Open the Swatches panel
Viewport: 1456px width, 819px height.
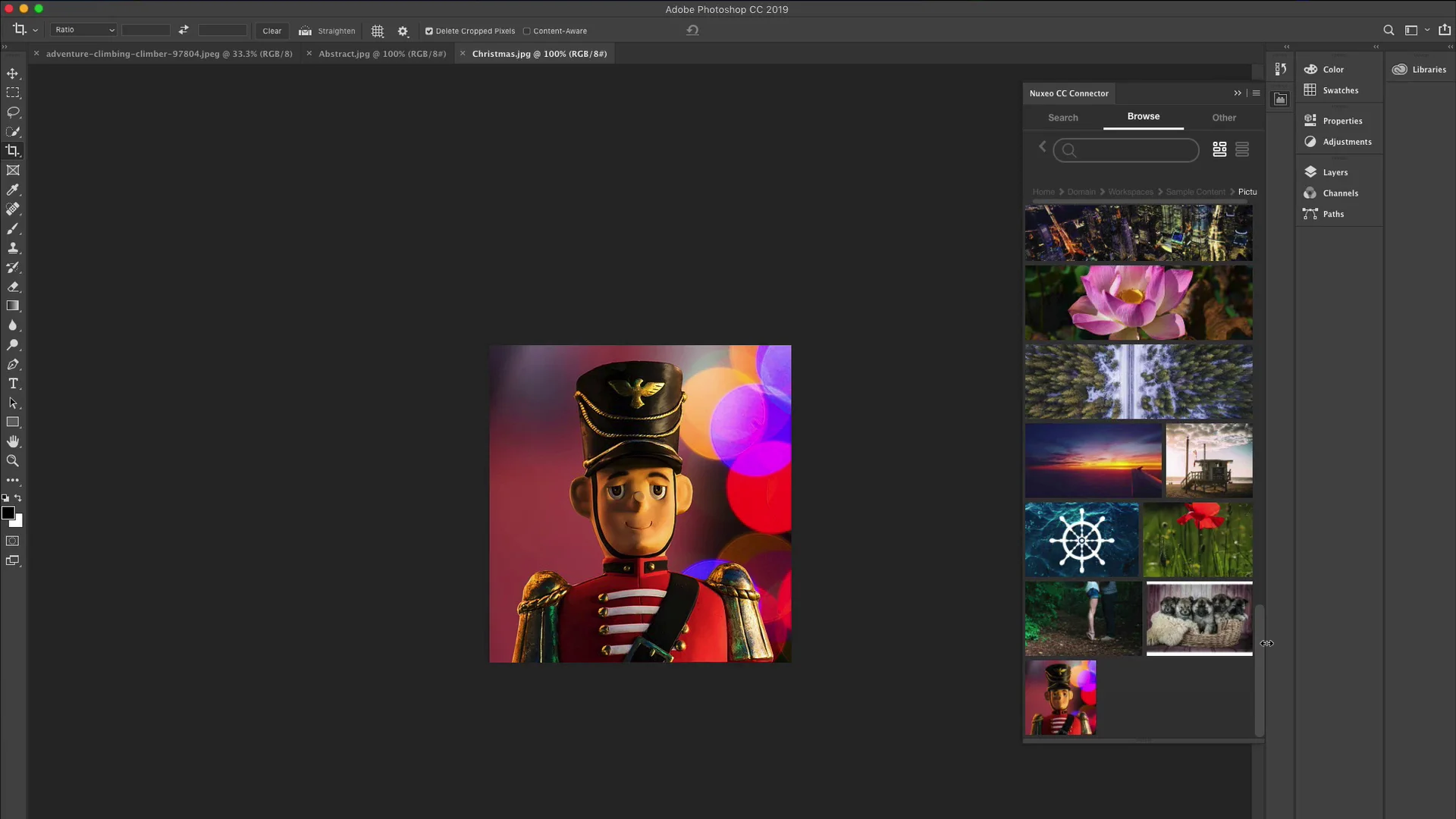tap(1340, 90)
